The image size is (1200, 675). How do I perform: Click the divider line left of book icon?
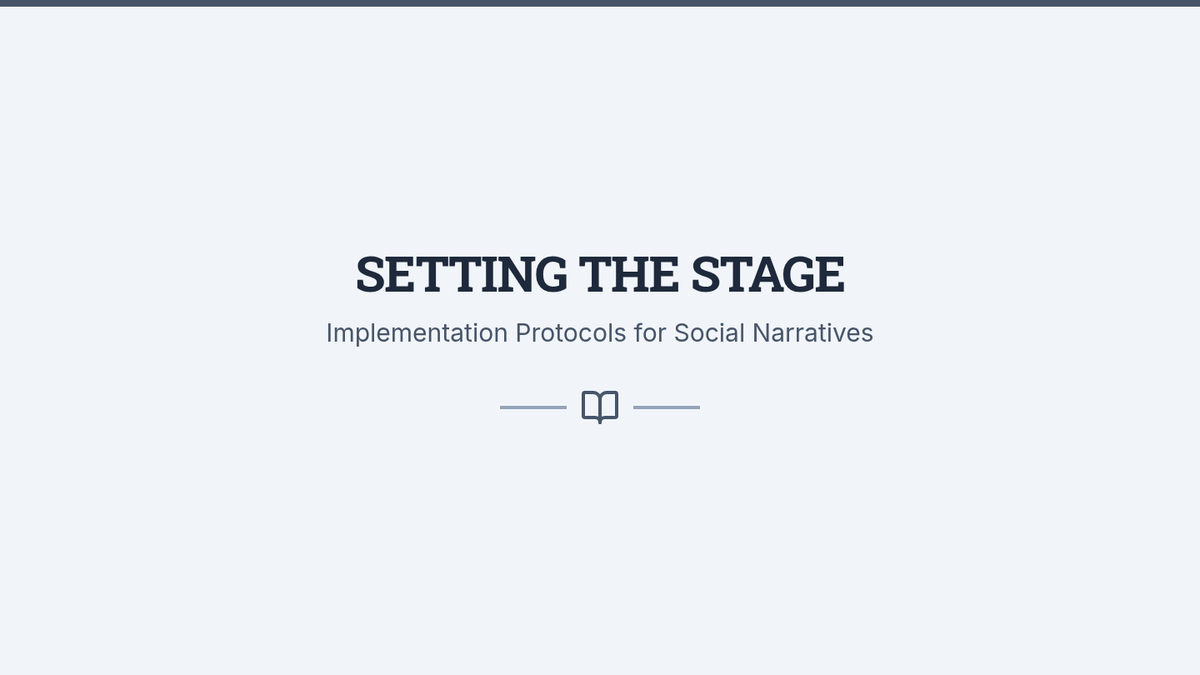click(533, 407)
